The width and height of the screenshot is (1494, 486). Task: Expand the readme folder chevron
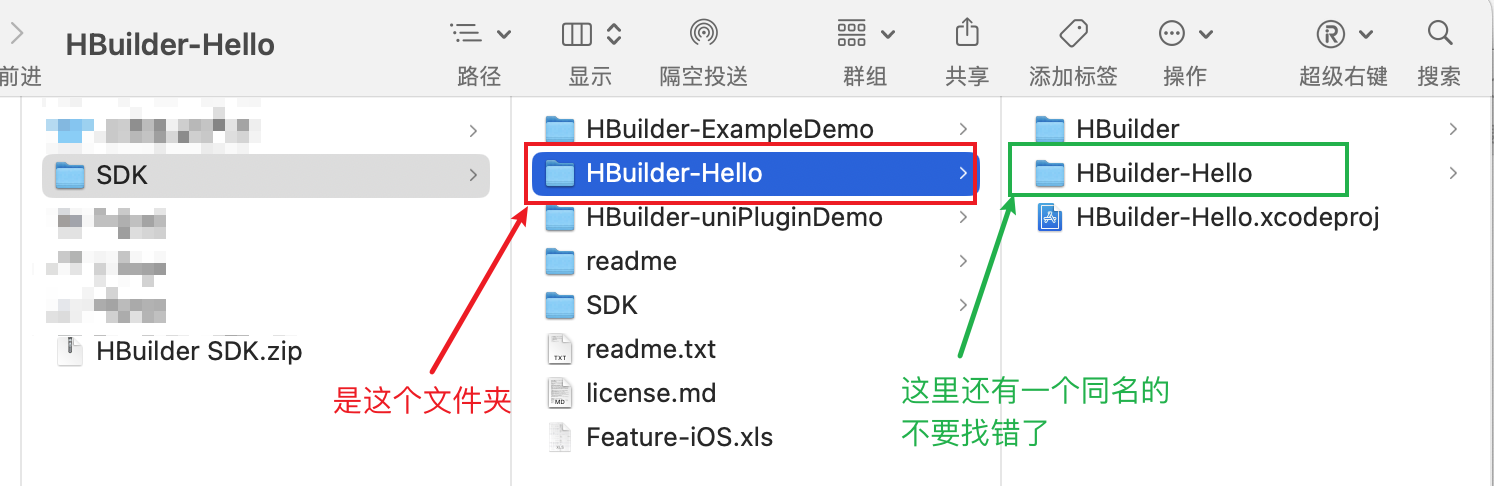coord(963,261)
